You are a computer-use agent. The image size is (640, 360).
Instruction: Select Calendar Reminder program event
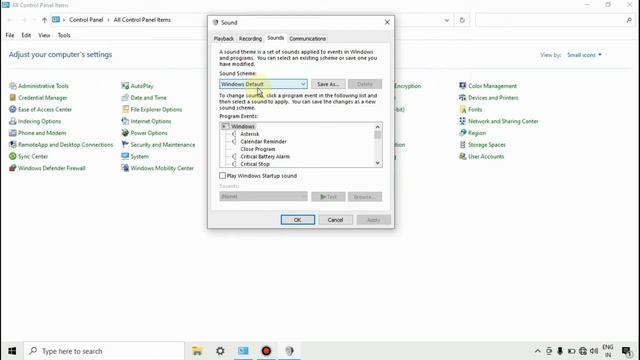point(263,142)
